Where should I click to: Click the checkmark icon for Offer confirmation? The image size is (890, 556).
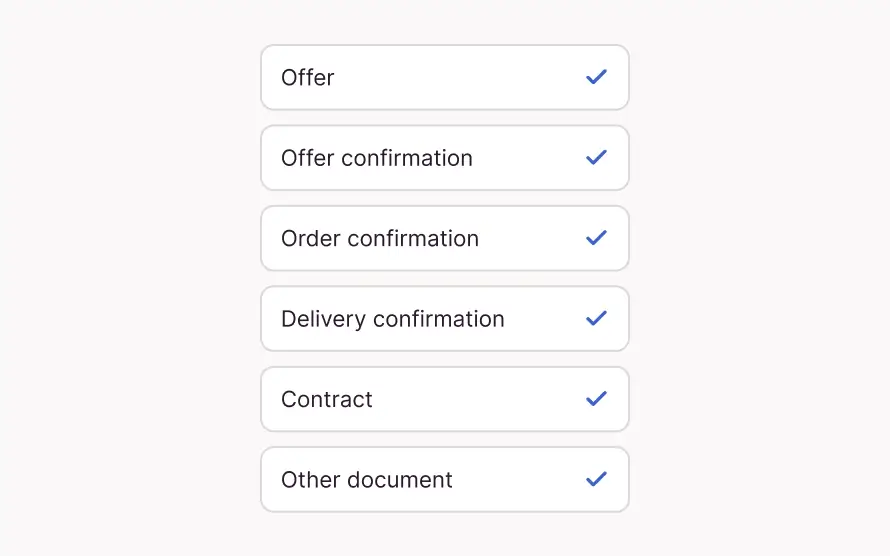click(596, 158)
